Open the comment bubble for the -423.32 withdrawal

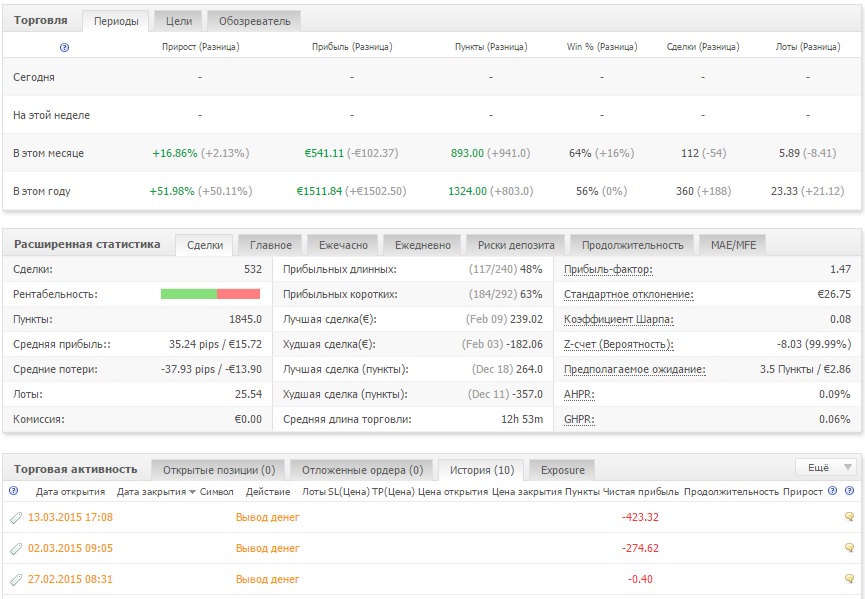pyautogui.click(x=849, y=518)
